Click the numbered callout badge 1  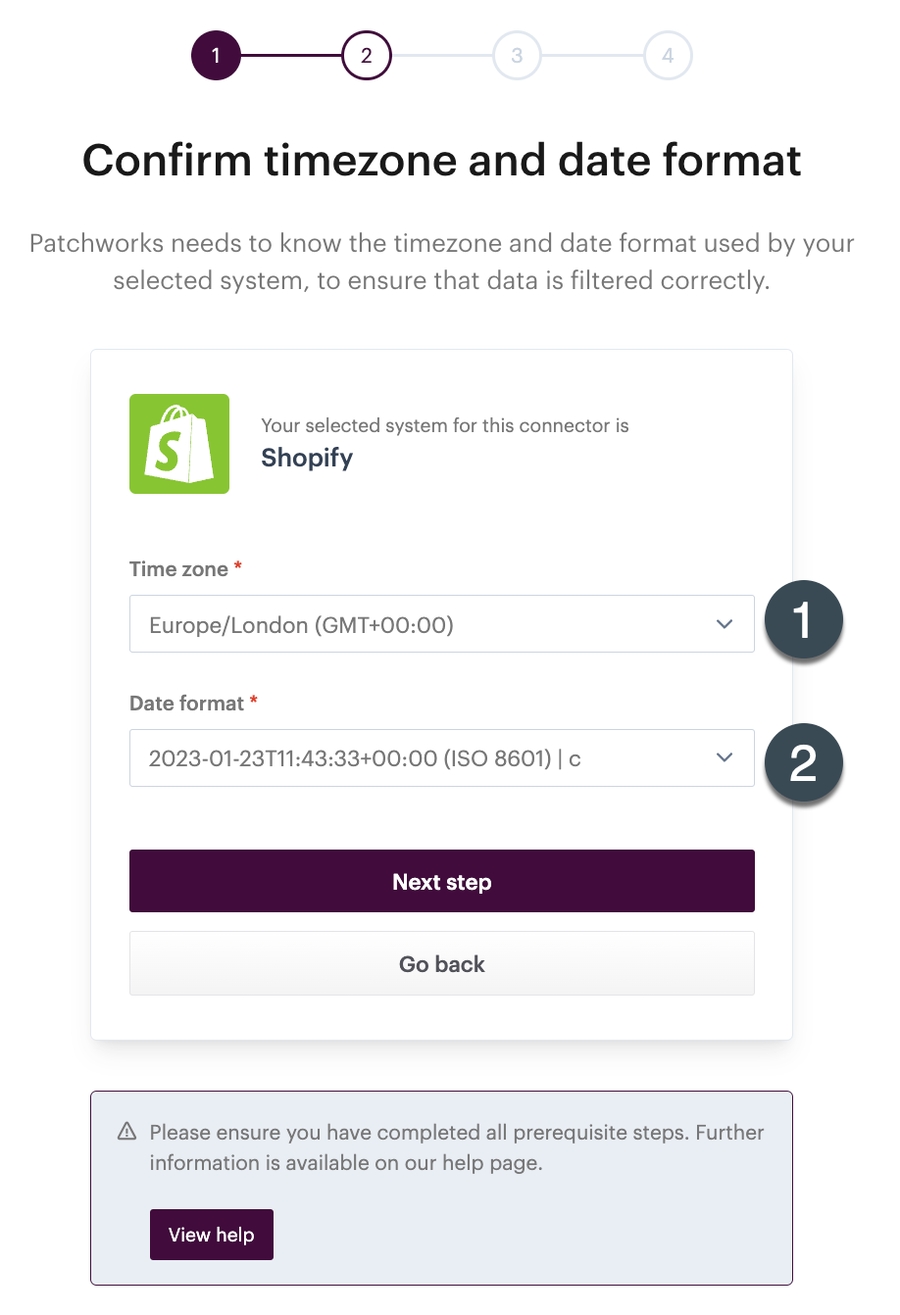tap(803, 622)
